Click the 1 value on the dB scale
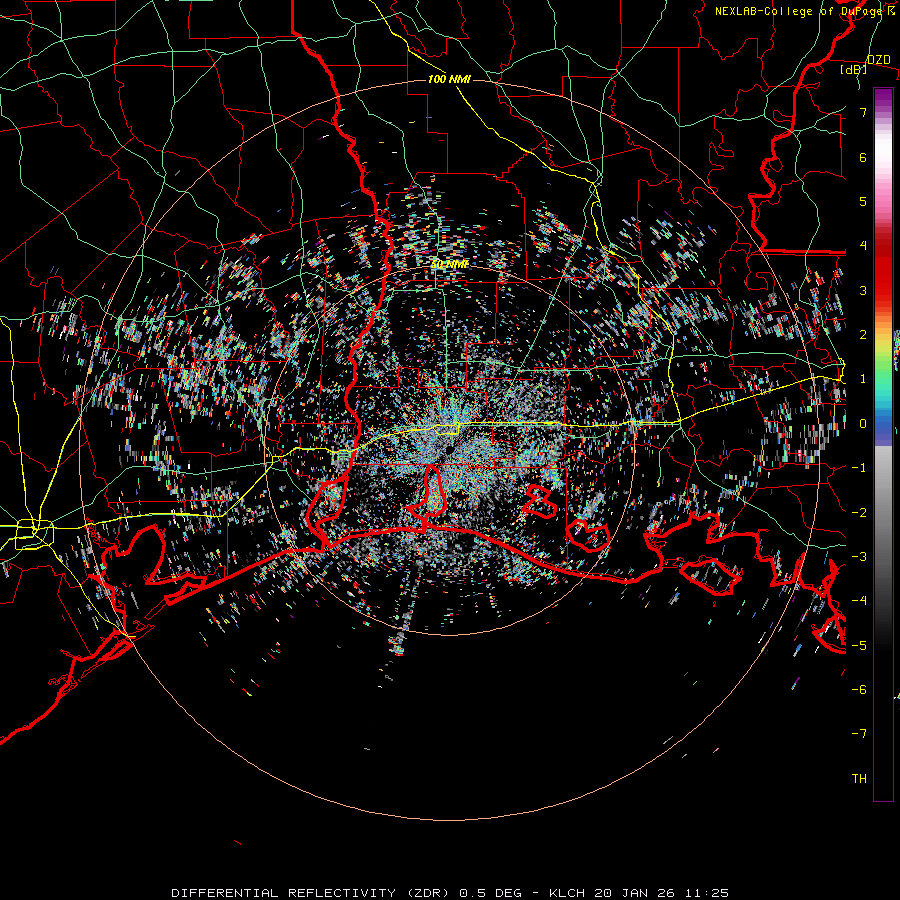 863,379
